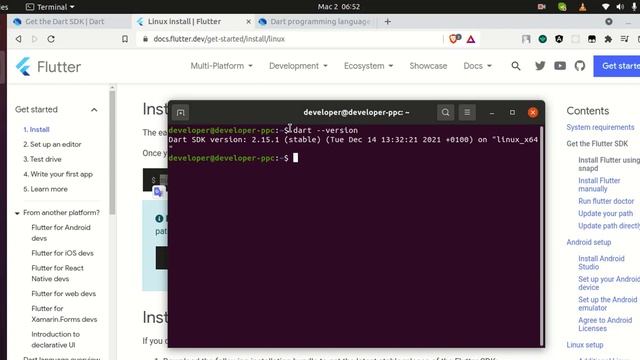Open 2. Set up an editor

(52, 144)
